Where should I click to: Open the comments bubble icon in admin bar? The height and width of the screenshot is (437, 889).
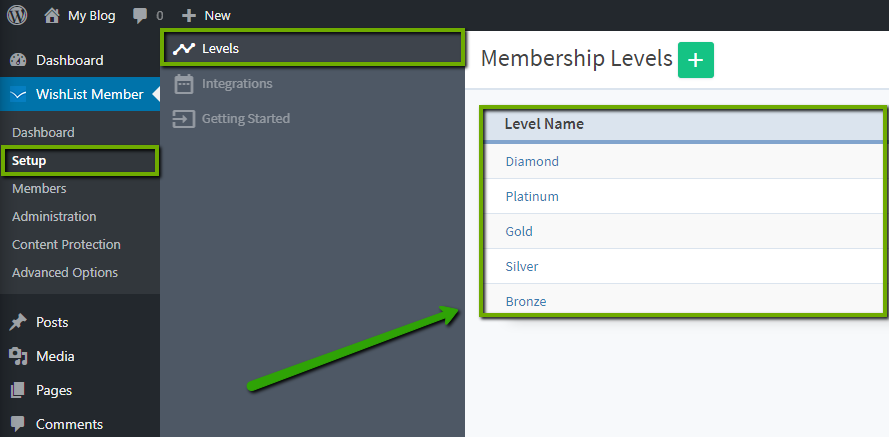(x=140, y=16)
